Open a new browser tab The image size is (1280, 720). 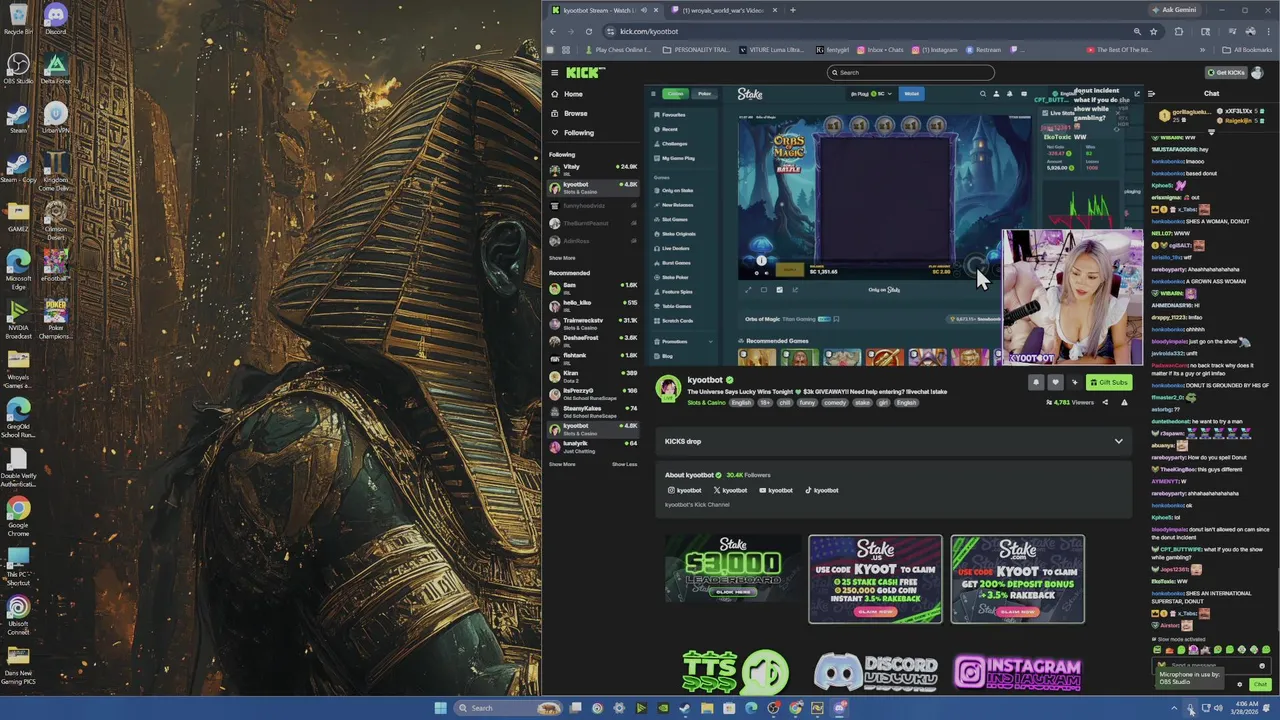pyautogui.click(x=793, y=10)
